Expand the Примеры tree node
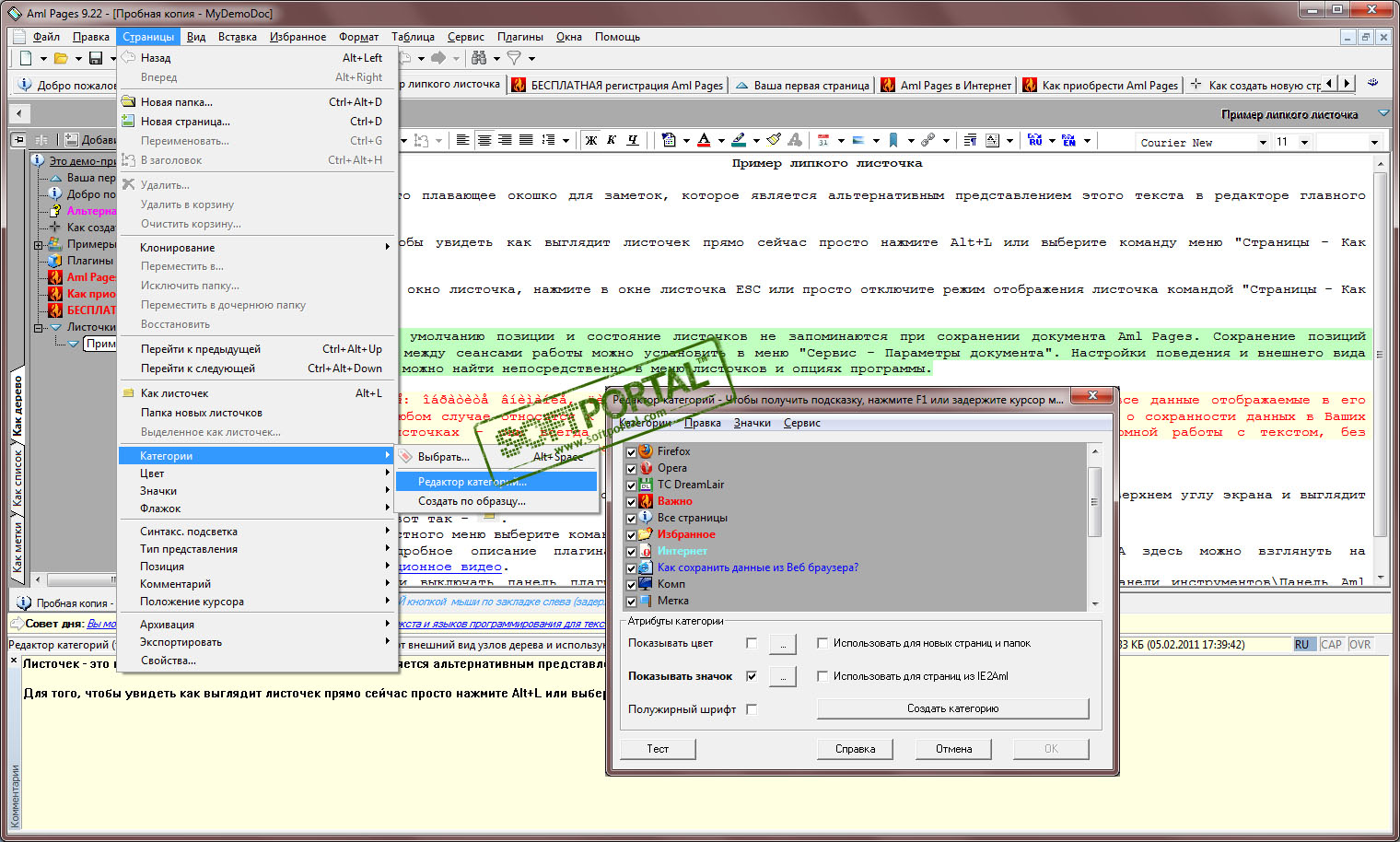Viewport: 1400px width, 842px height. point(39,245)
